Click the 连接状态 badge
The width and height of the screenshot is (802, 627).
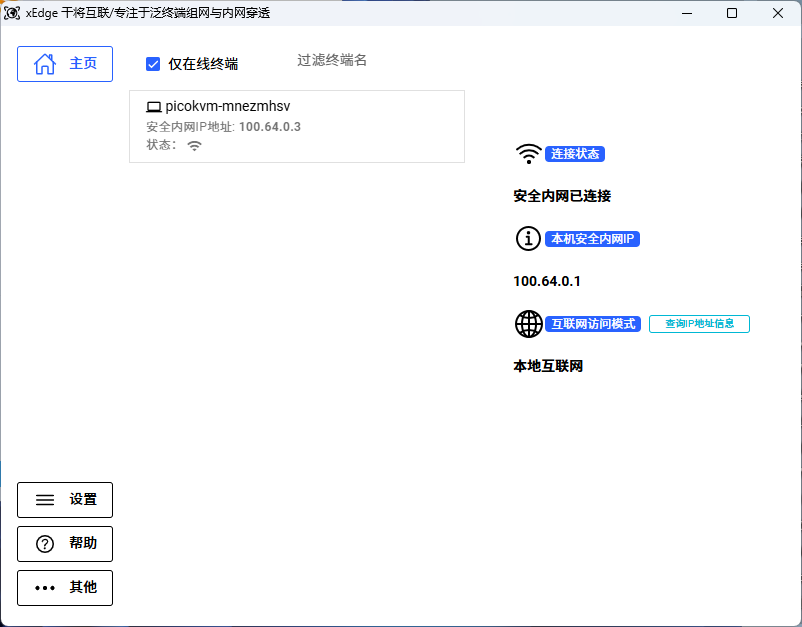pyautogui.click(x=575, y=154)
